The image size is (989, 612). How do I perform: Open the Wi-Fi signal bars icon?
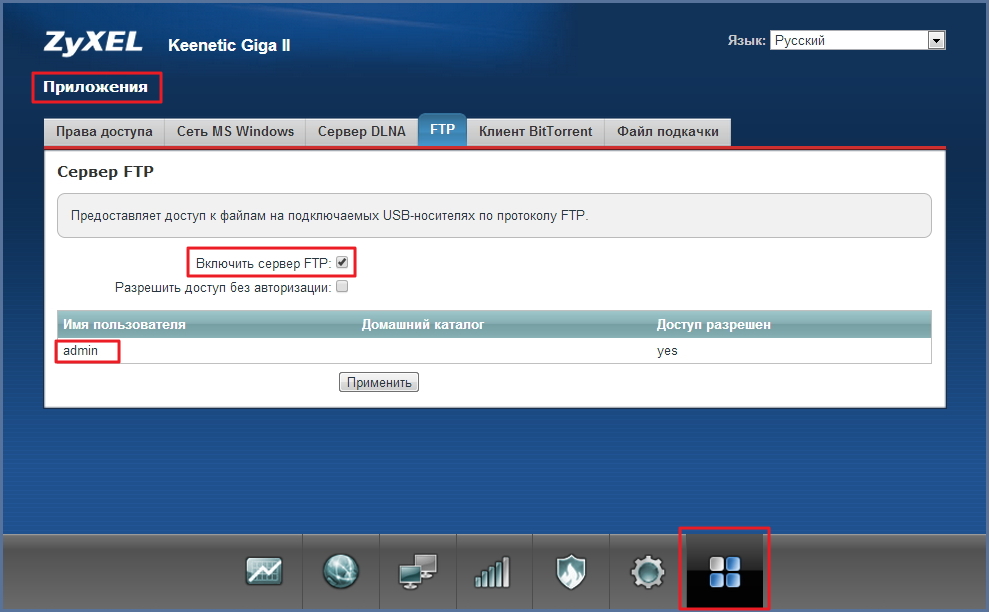coord(493,571)
